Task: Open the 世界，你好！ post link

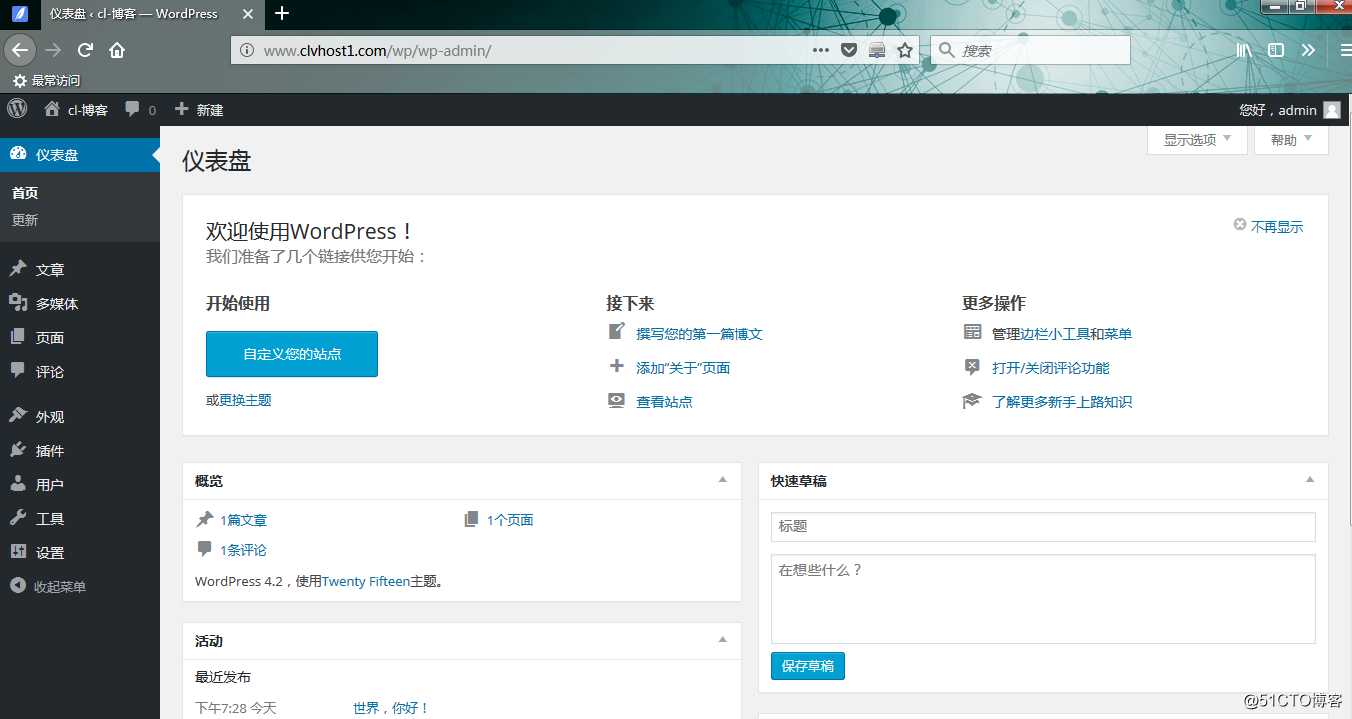Action: [391, 708]
